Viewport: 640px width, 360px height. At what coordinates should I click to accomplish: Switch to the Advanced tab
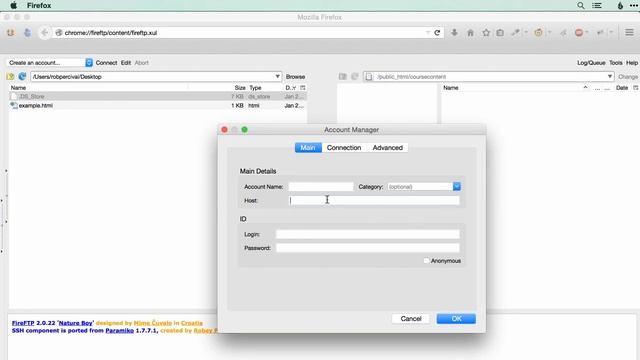[387, 148]
